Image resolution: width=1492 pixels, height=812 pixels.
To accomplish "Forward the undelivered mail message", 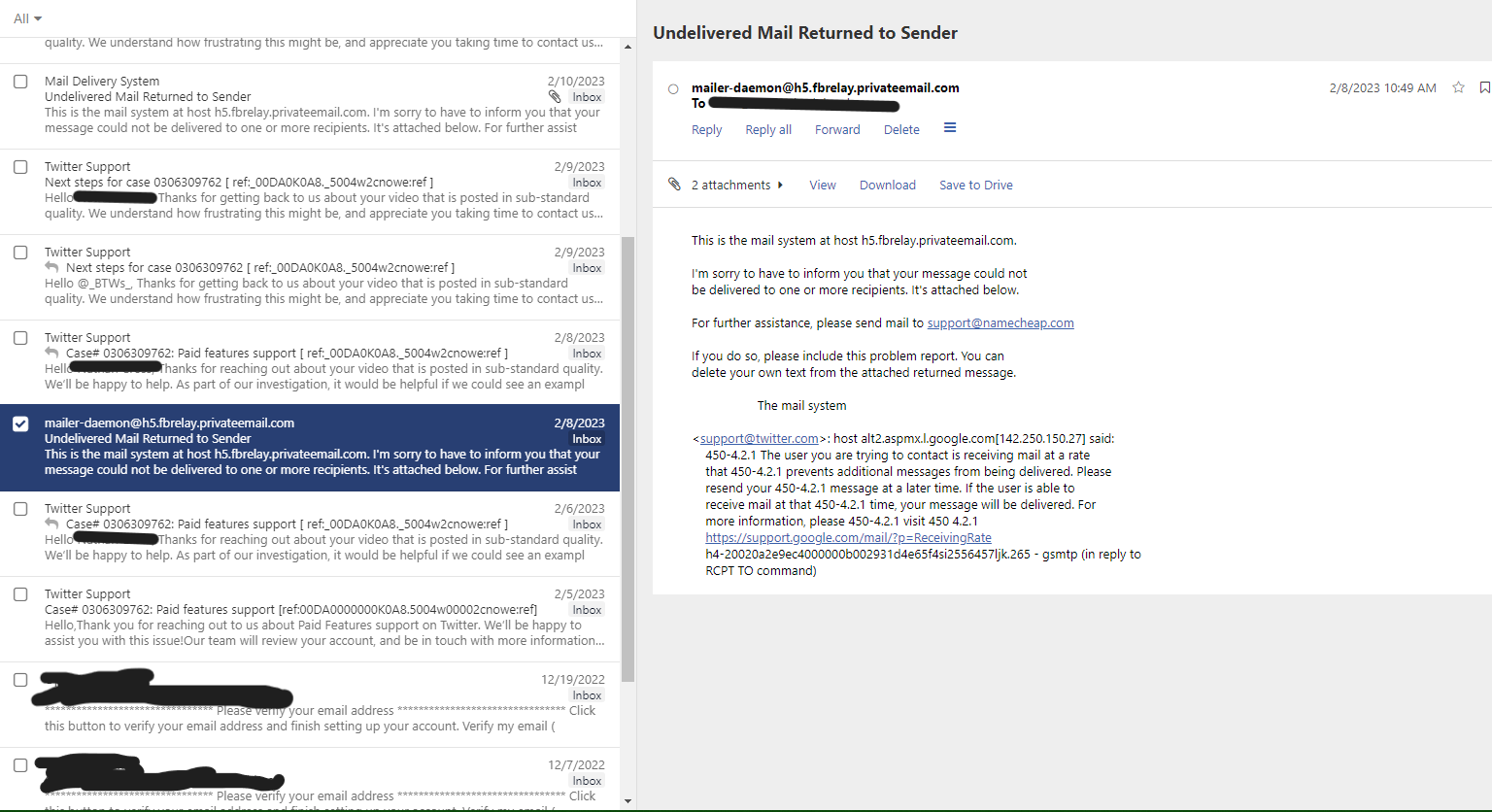I will pyautogui.click(x=837, y=129).
